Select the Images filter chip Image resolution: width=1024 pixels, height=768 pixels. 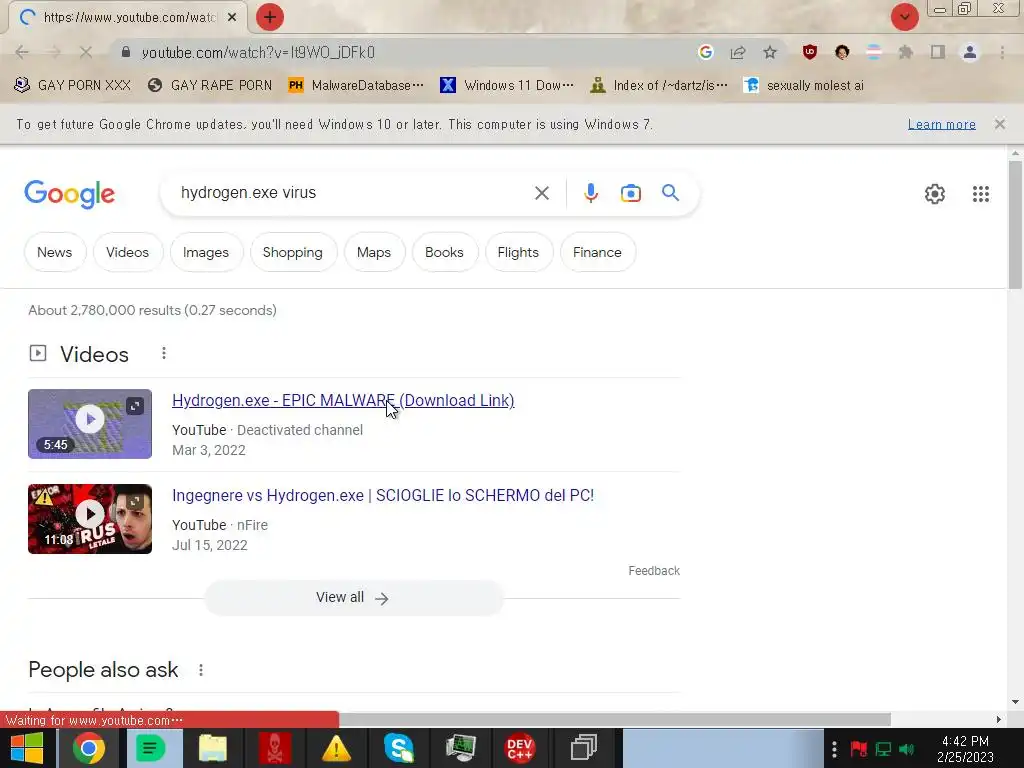206,252
